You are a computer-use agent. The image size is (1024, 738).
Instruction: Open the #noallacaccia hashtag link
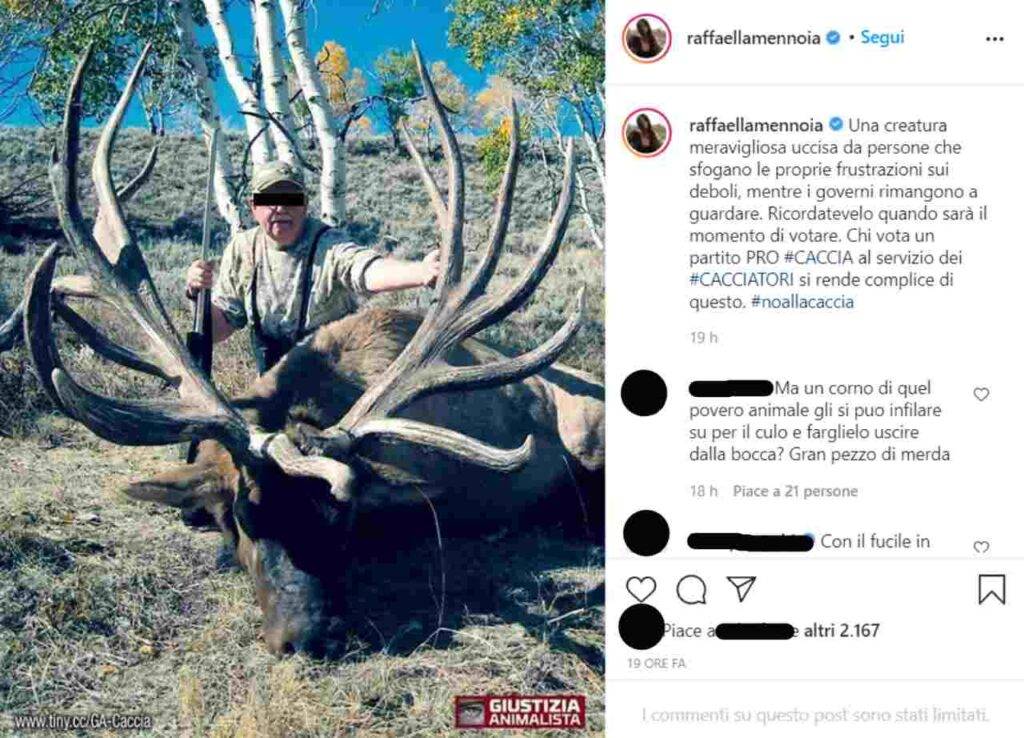802,302
